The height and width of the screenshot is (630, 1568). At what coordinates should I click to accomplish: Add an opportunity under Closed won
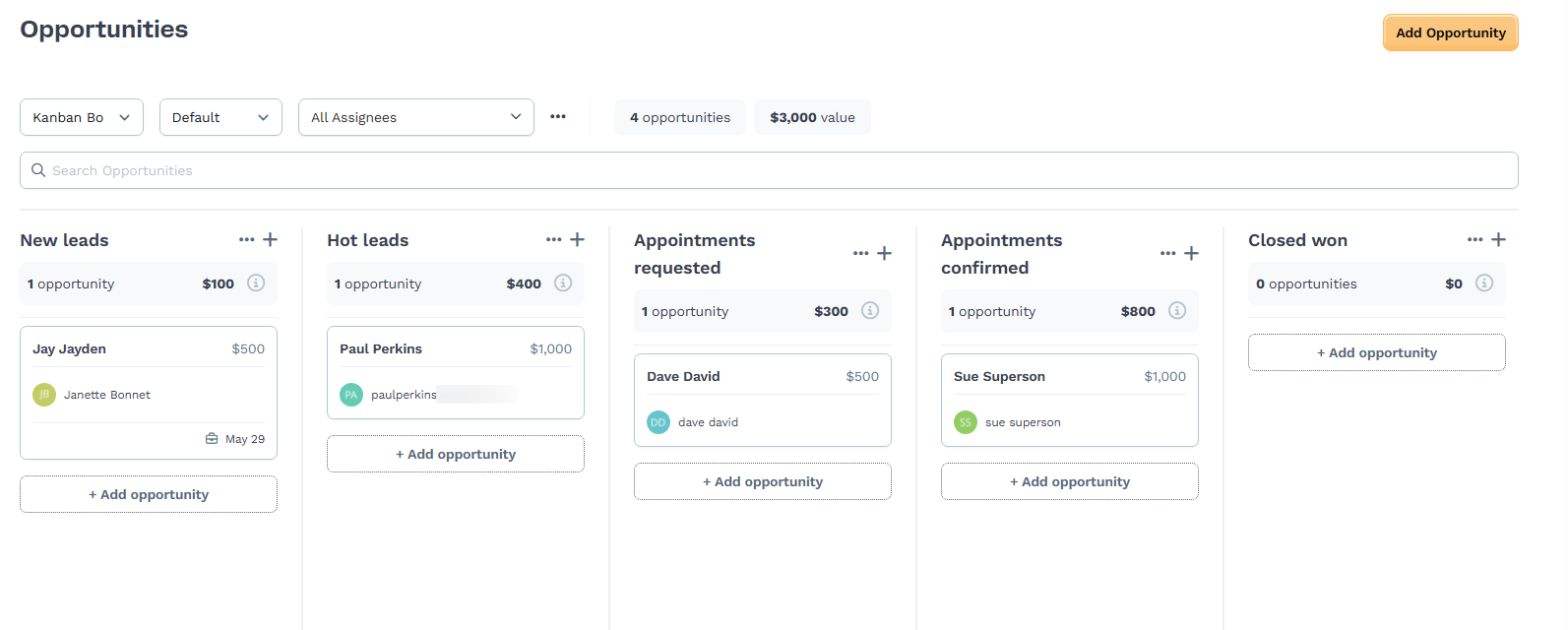tap(1376, 351)
